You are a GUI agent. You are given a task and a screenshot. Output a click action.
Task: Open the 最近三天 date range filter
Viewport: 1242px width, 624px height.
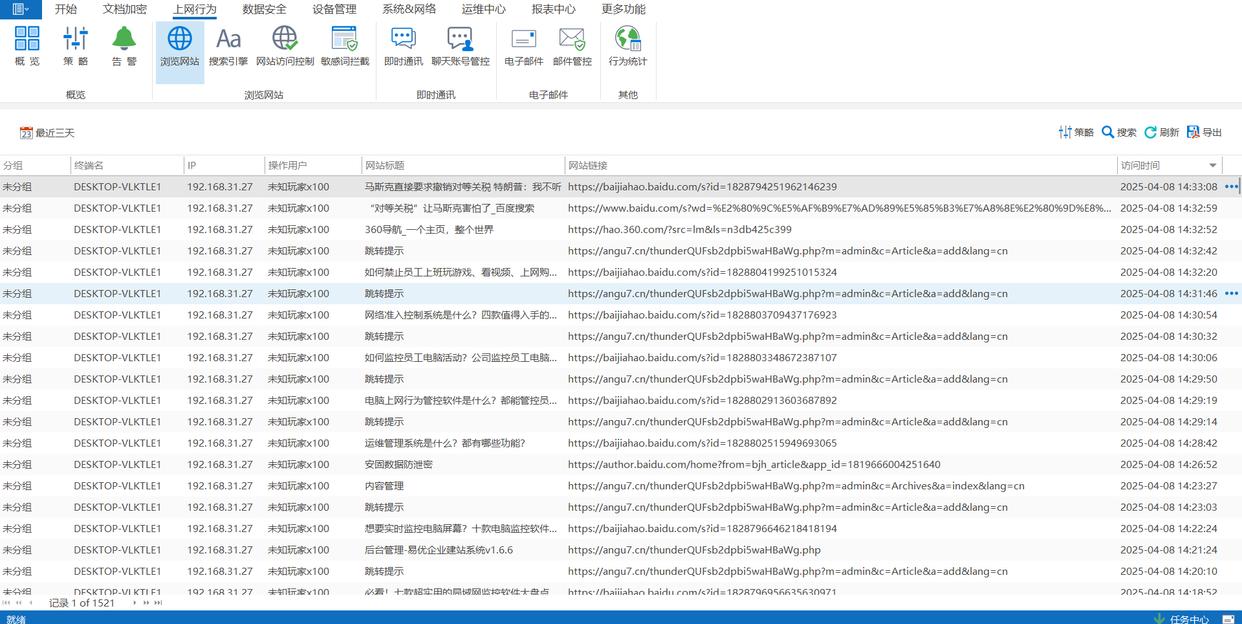tap(47, 133)
